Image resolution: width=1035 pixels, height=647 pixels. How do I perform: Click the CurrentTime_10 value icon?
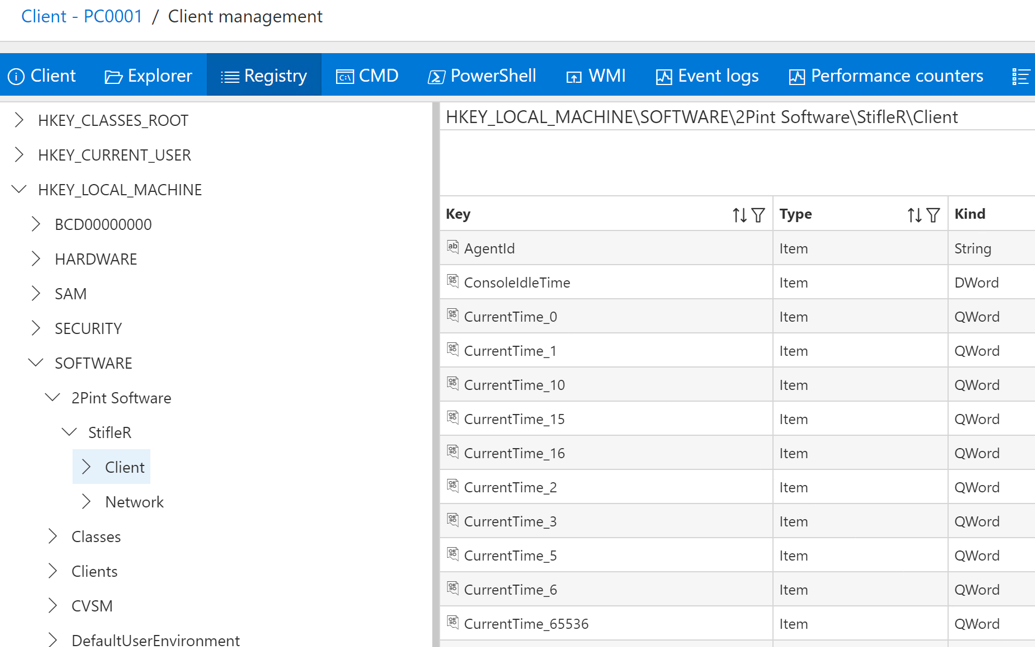(x=452, y=383)
